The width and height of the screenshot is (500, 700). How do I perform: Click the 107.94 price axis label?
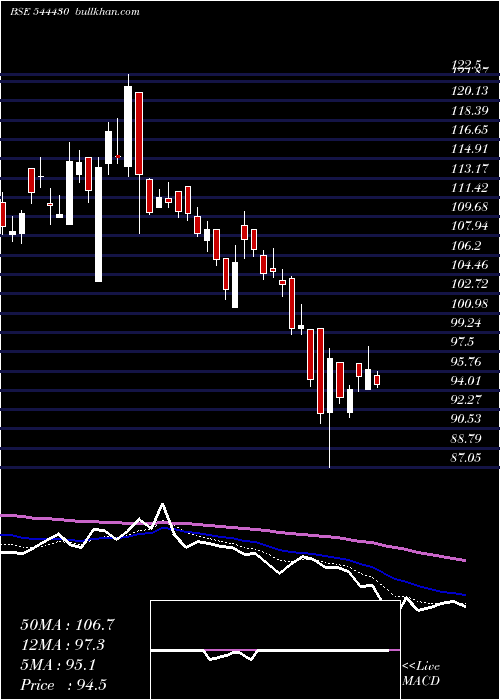tap(469, 226)
